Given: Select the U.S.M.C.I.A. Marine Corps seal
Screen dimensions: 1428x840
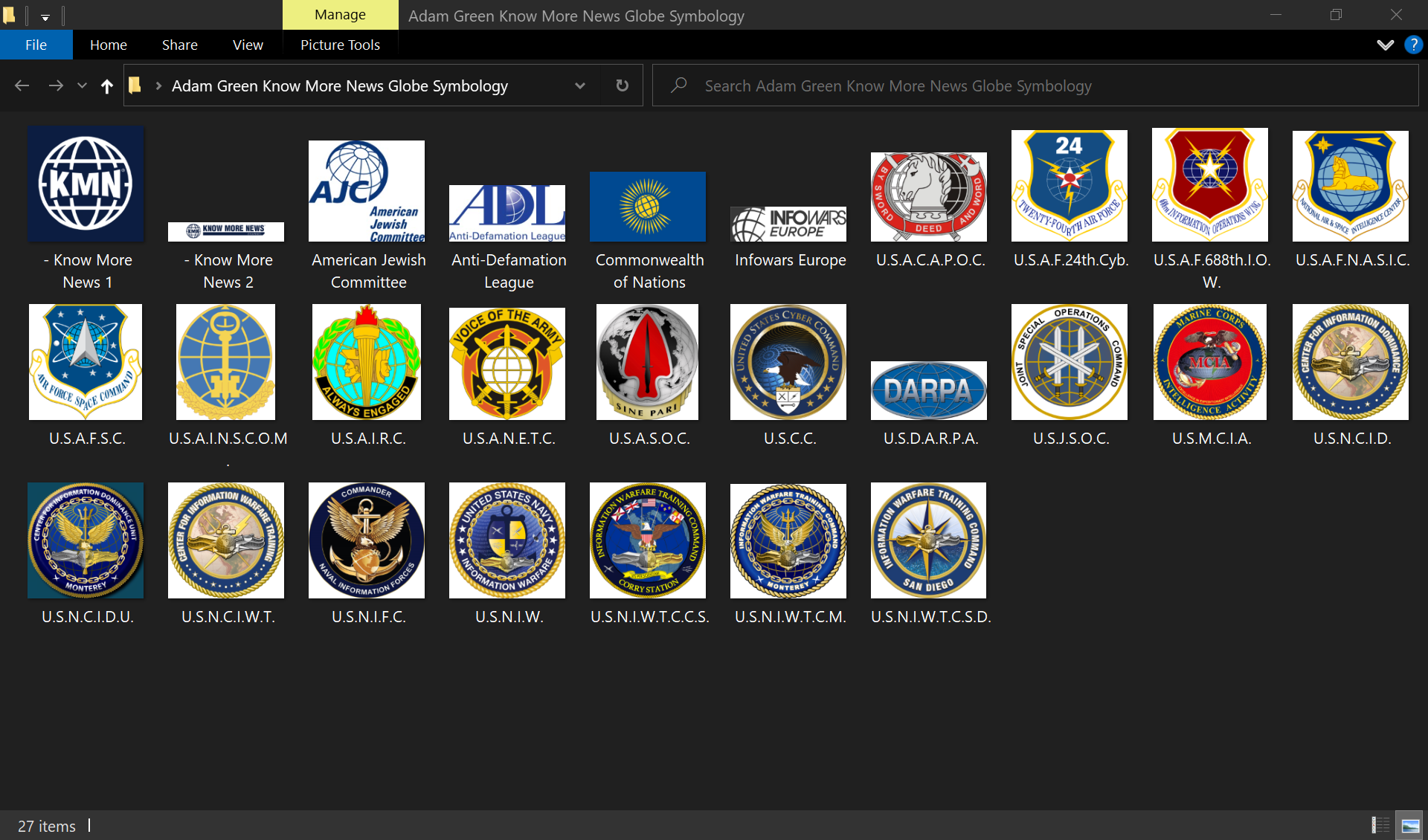Looking at the screenshot, I should (1210, 362).
